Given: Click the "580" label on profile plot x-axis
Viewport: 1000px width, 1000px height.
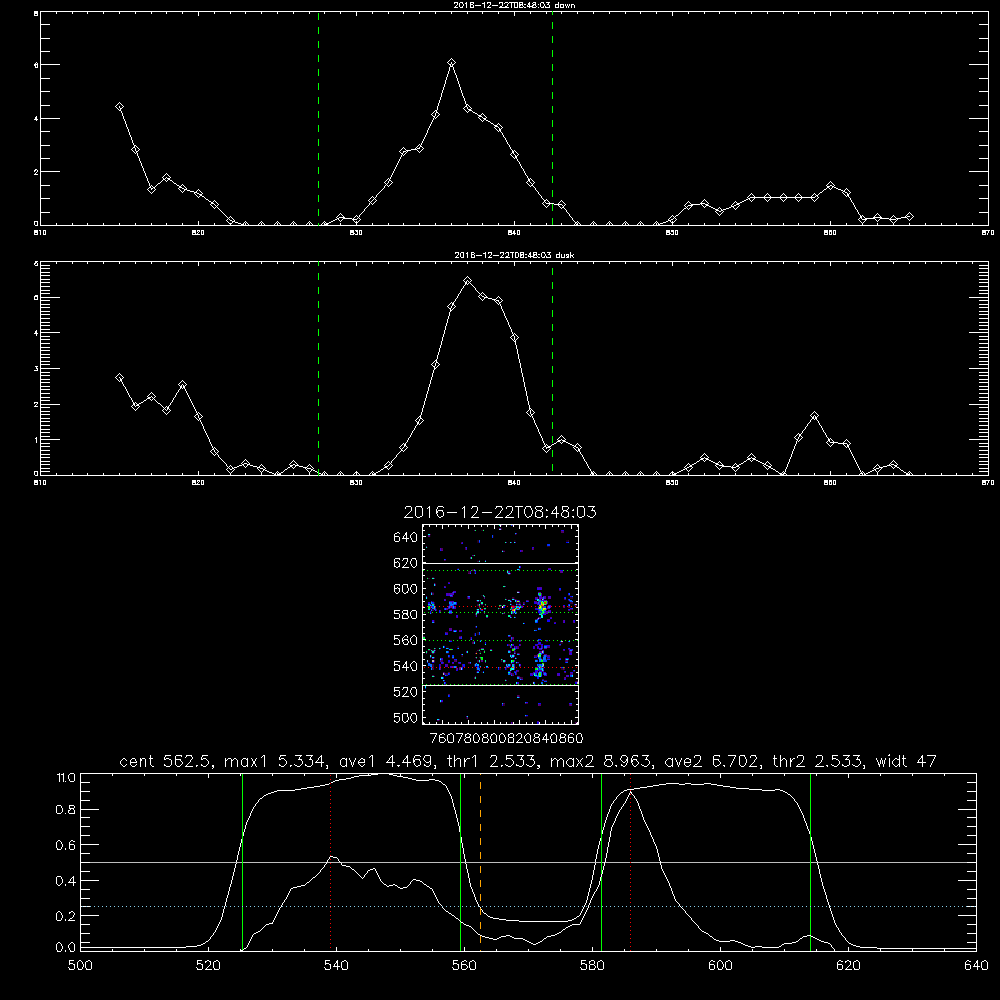Looking at the screenshot, I should (592, 965).
